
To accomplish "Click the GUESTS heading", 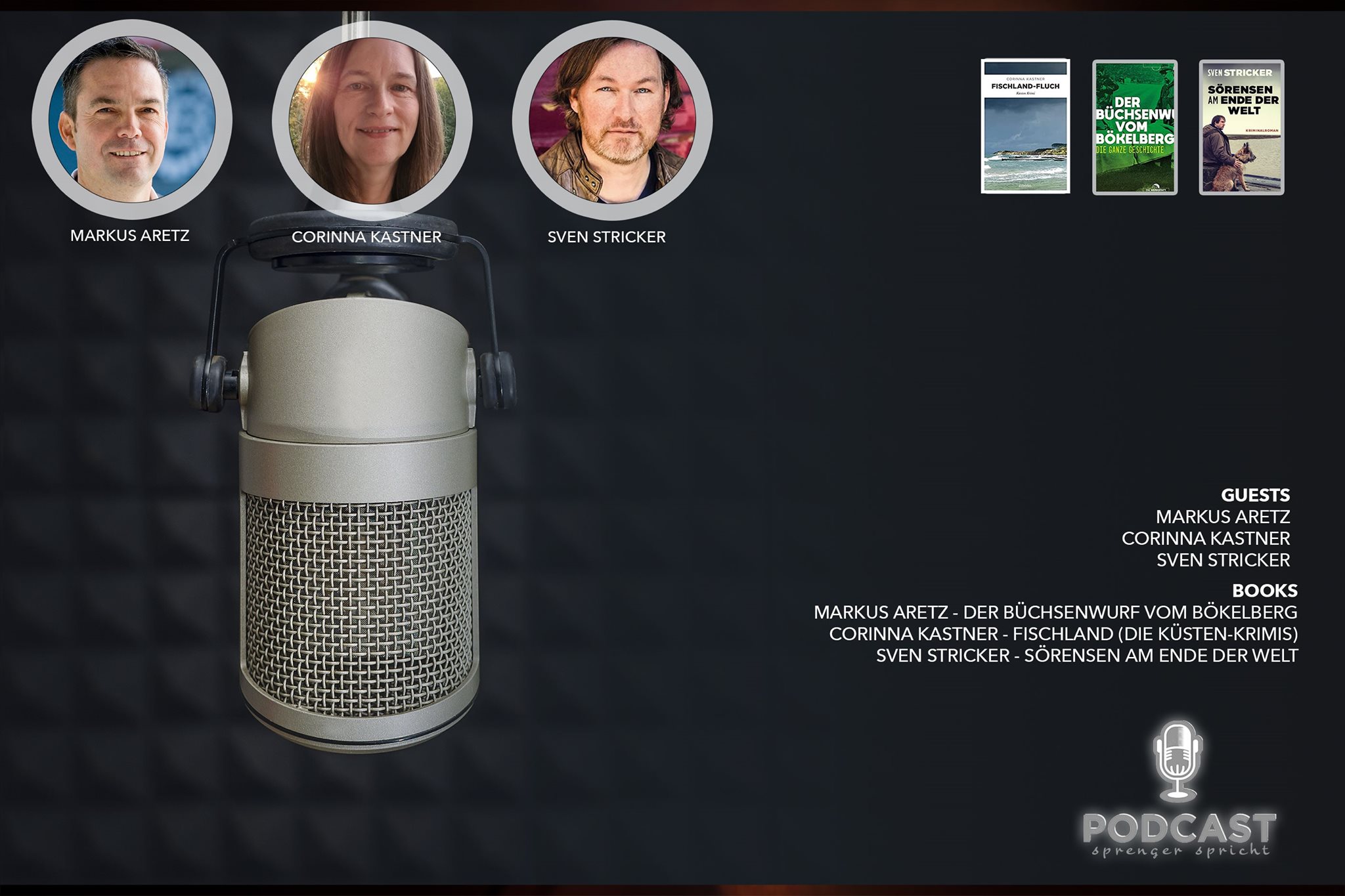I will [x=1255, y=495].
